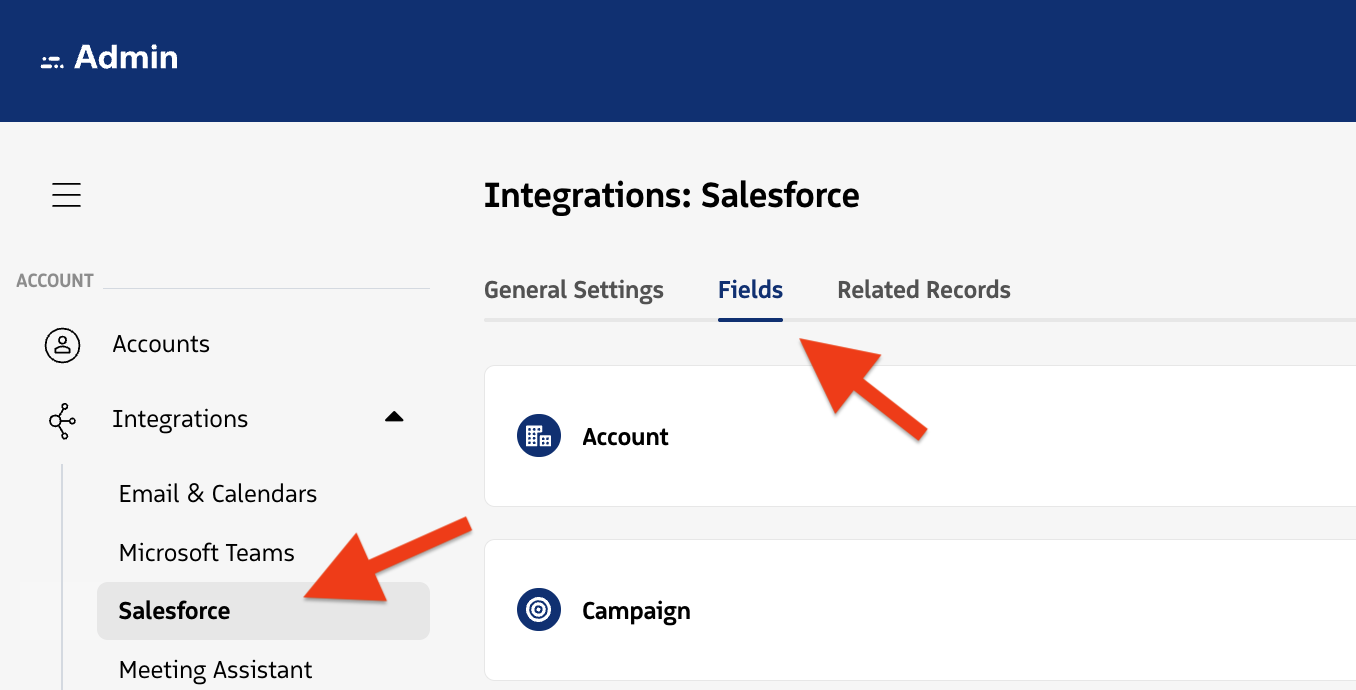Collapse the Integrations section arrow
Image resolution: width=1356 pixels, height=690 pixels.
[394, 418]
